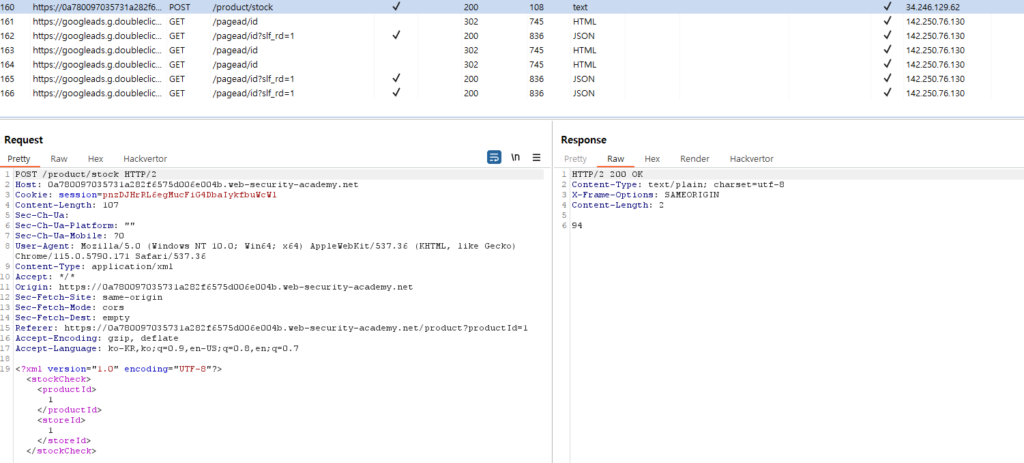Click the response Content-Type text/plain header
The image size is (1024, 463).
click(678, 185)
